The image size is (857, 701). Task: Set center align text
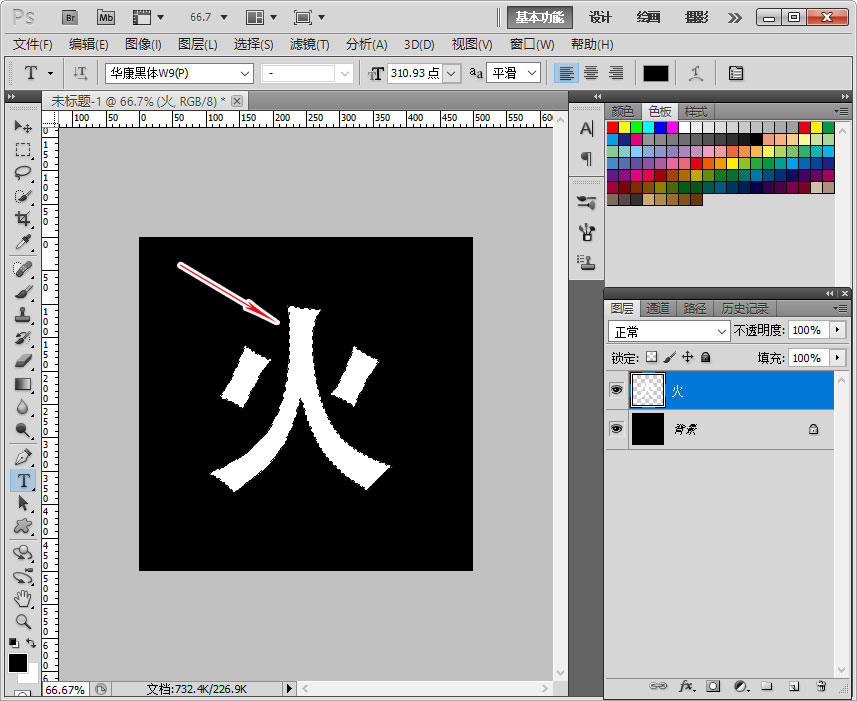pyautogui.click(x=591, y=73)
